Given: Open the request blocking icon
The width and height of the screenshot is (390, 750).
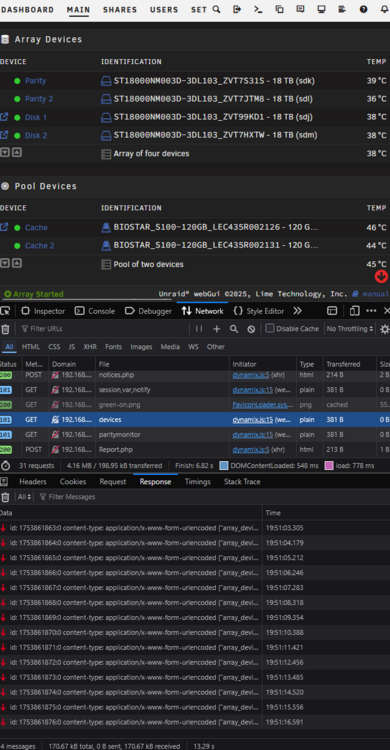Looking at the screenshot, I should [251, 329].
